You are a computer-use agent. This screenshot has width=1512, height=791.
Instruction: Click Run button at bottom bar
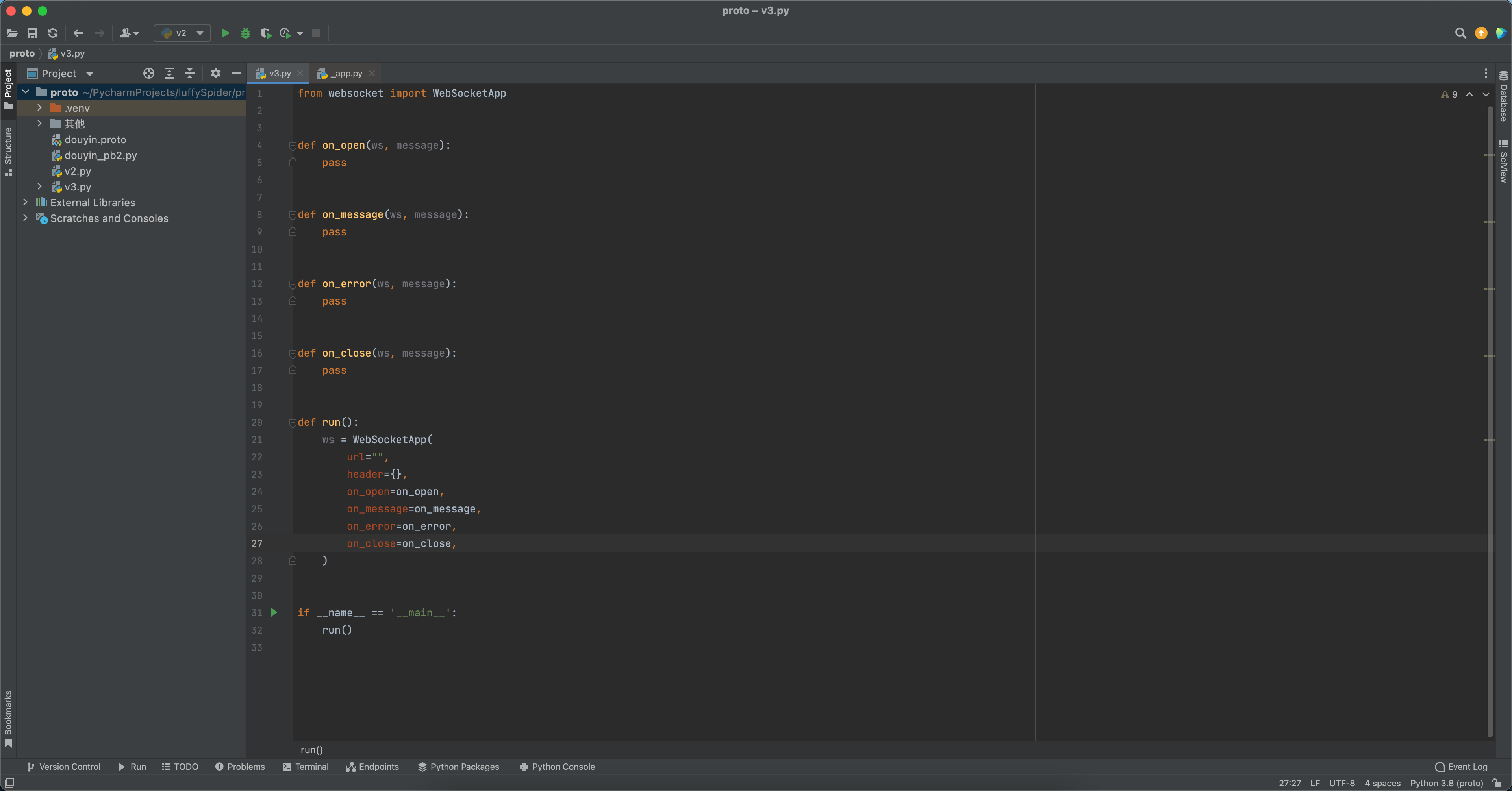coord(132,767)
